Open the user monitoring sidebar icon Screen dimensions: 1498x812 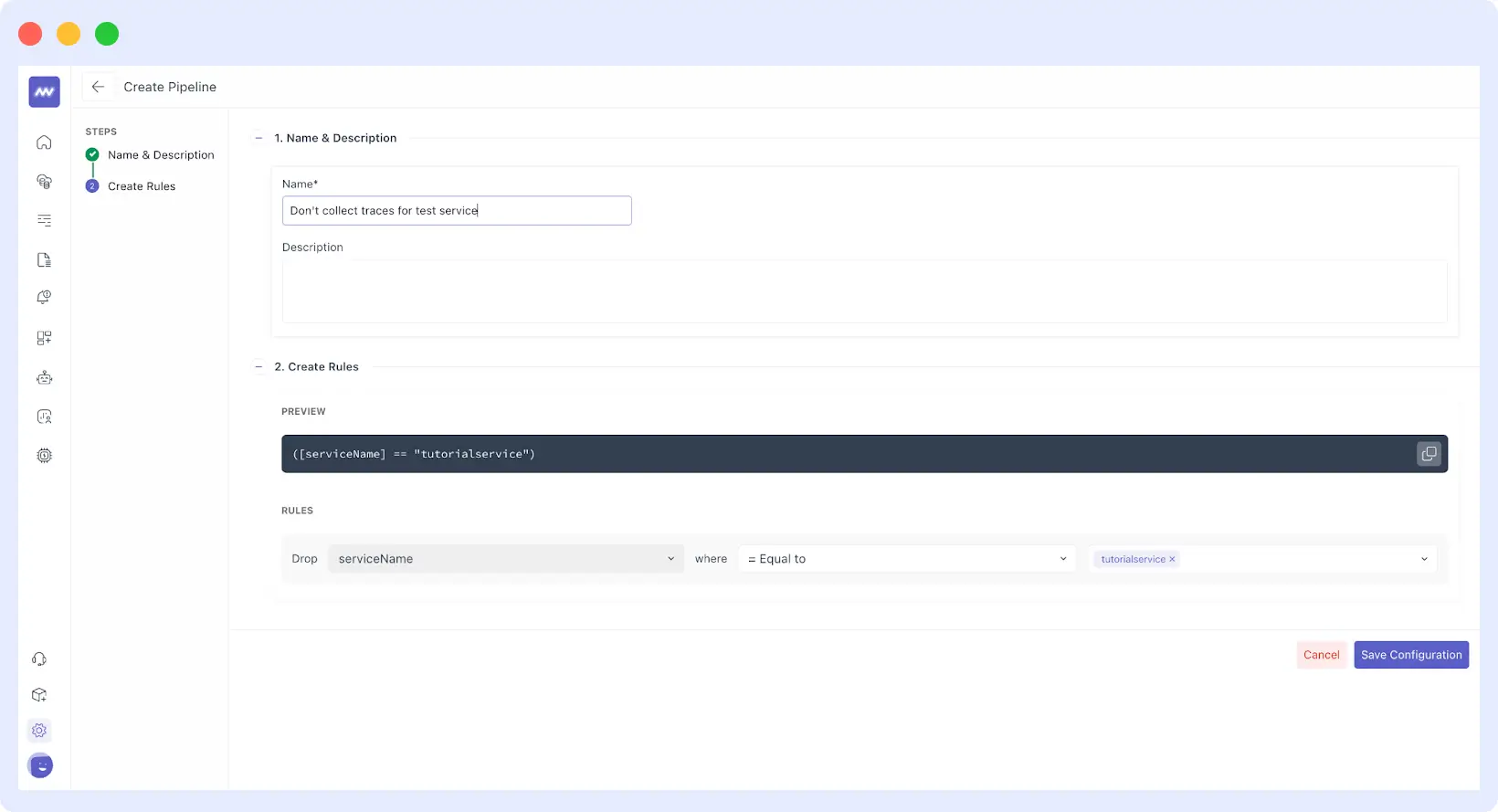(x=44, y=417)
